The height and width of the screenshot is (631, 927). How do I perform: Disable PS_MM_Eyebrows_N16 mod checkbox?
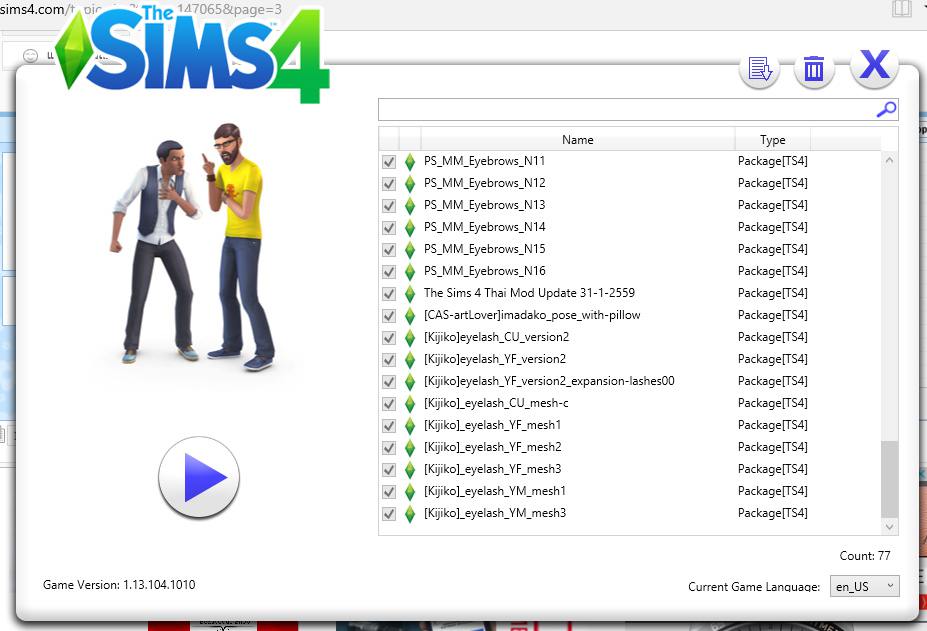coord(389,271)
